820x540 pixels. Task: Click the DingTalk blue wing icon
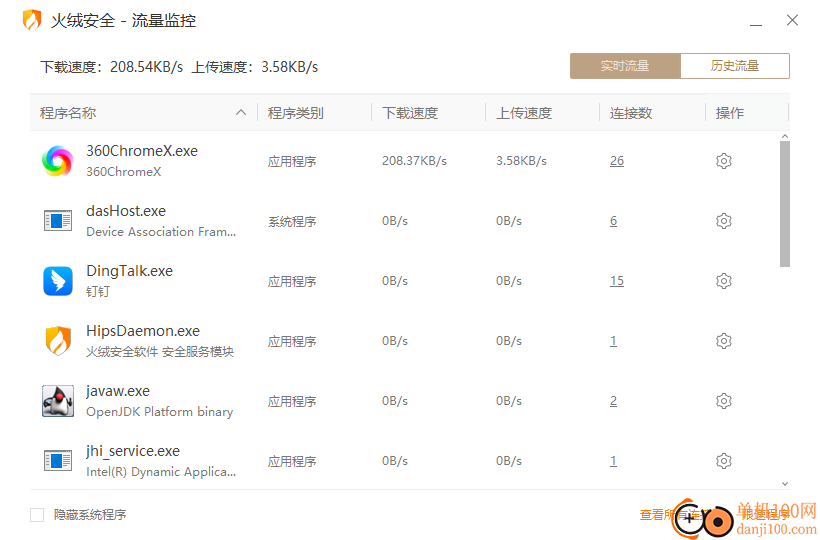(x=58, y=281)
